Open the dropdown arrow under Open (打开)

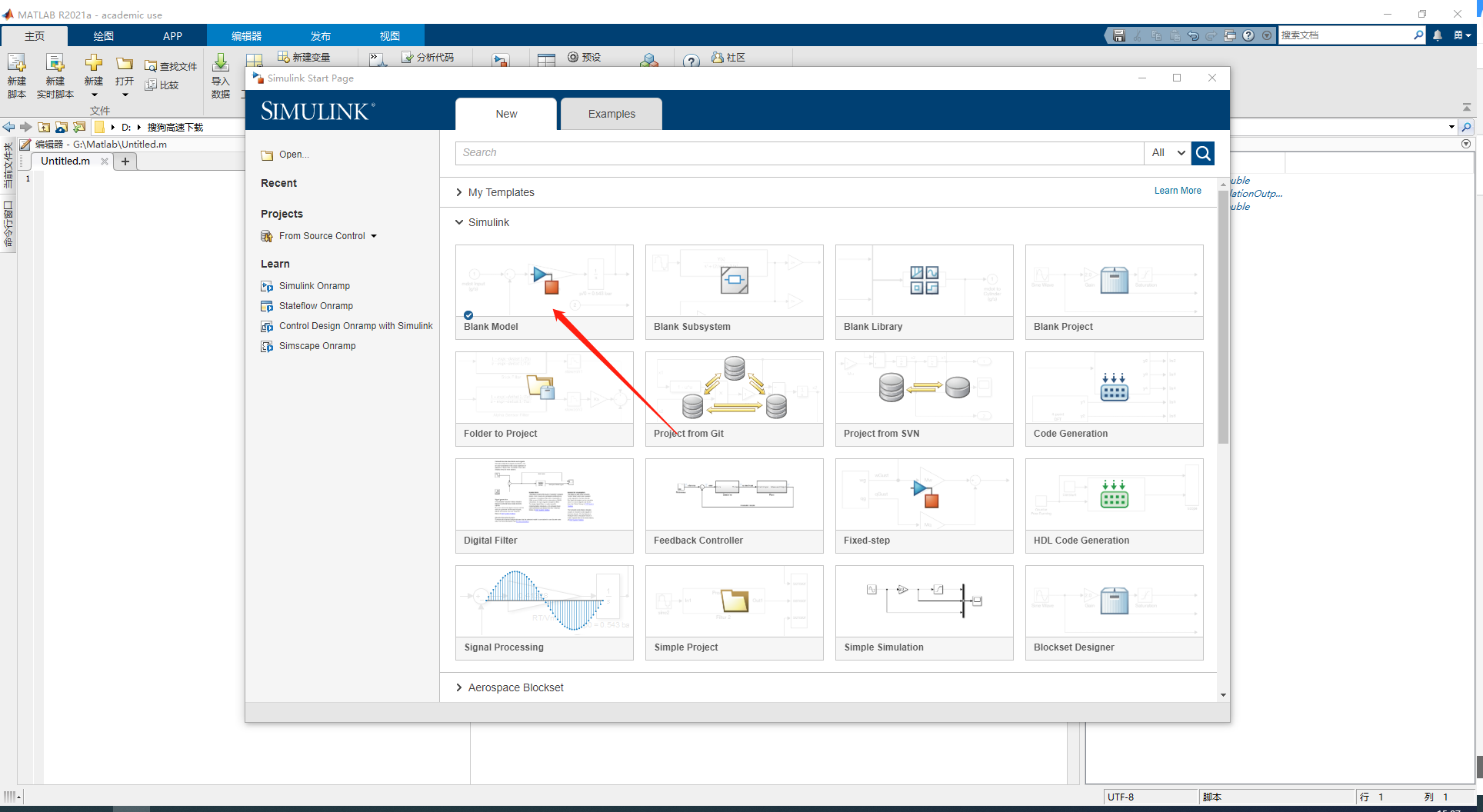click(125, 95)
